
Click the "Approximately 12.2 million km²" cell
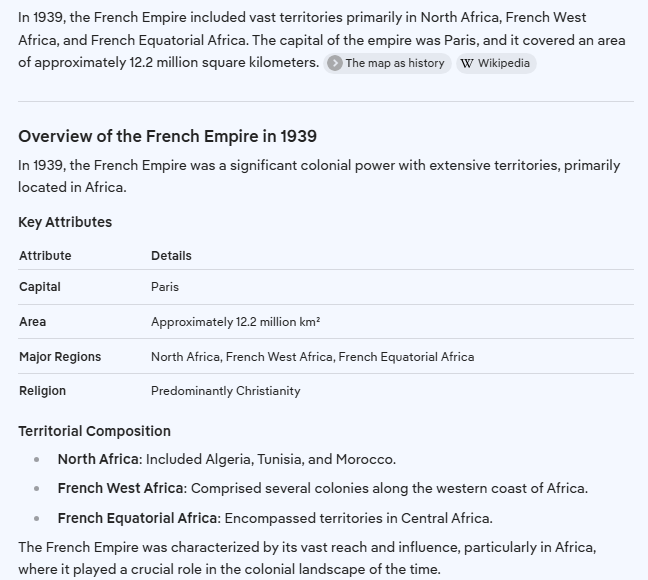pyautogui.click(x=236, y=322)
